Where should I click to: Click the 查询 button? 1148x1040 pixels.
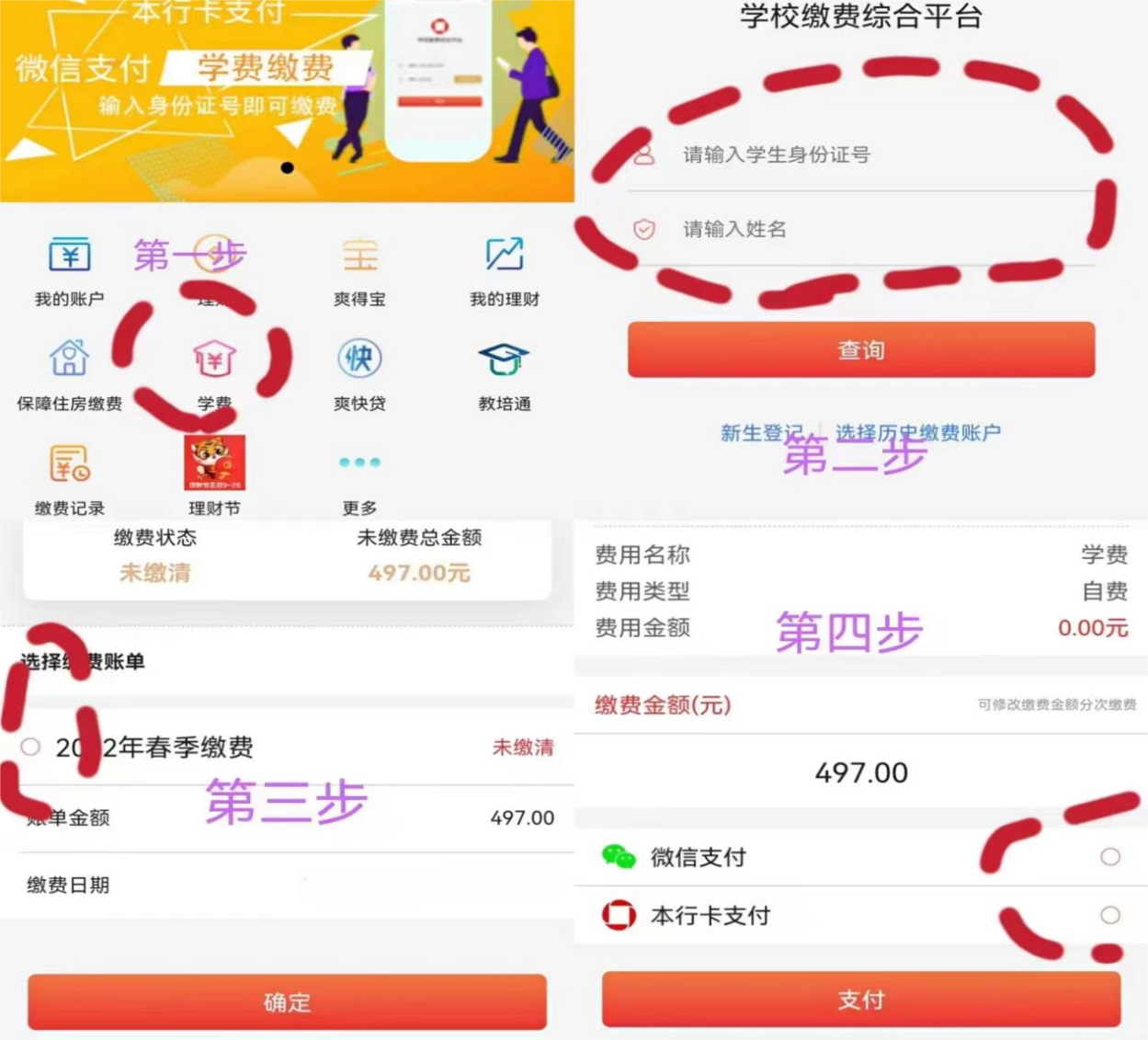[861, 349]
